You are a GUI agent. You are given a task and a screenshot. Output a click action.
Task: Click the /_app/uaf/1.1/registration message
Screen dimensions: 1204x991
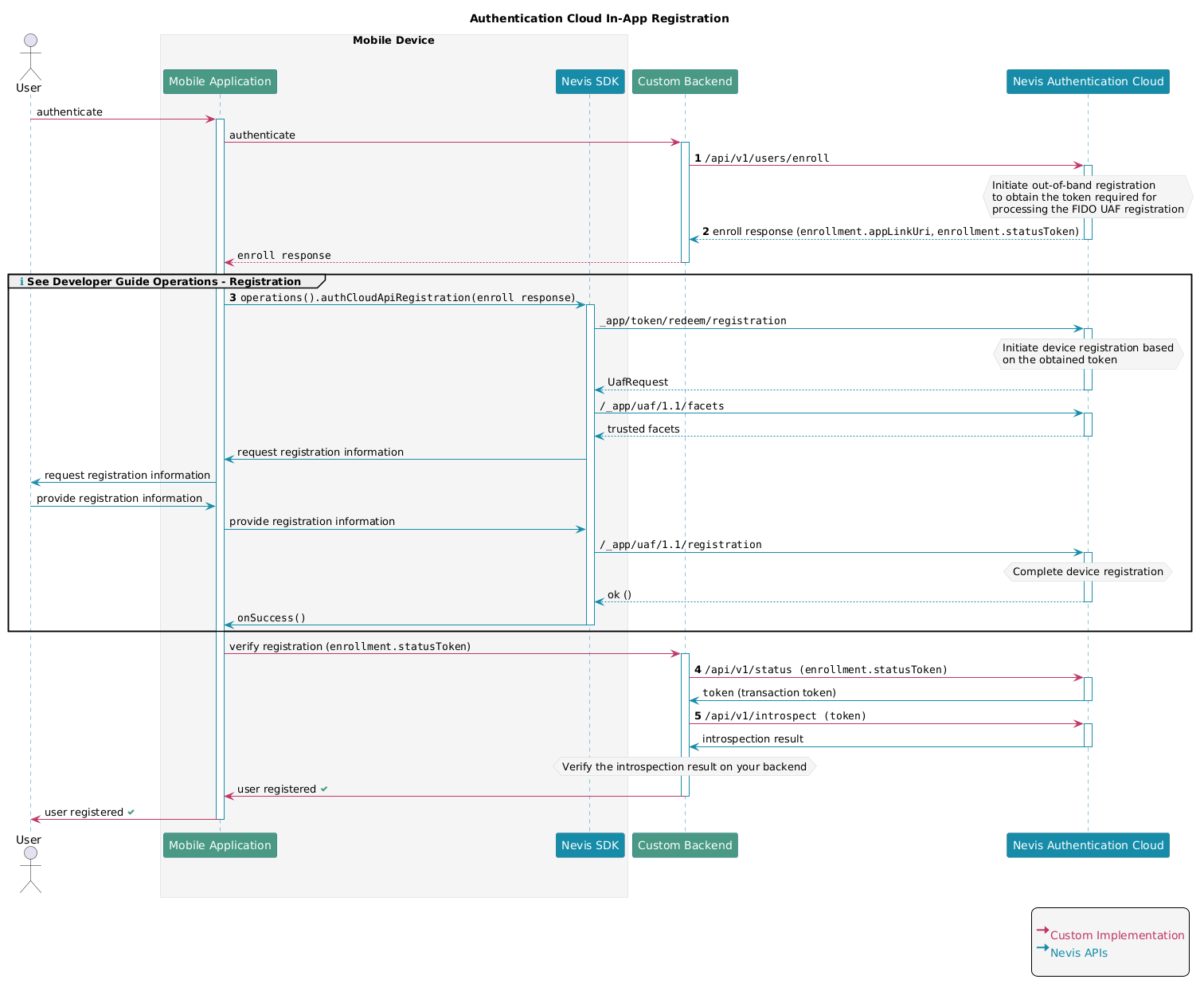coord(681,545)
